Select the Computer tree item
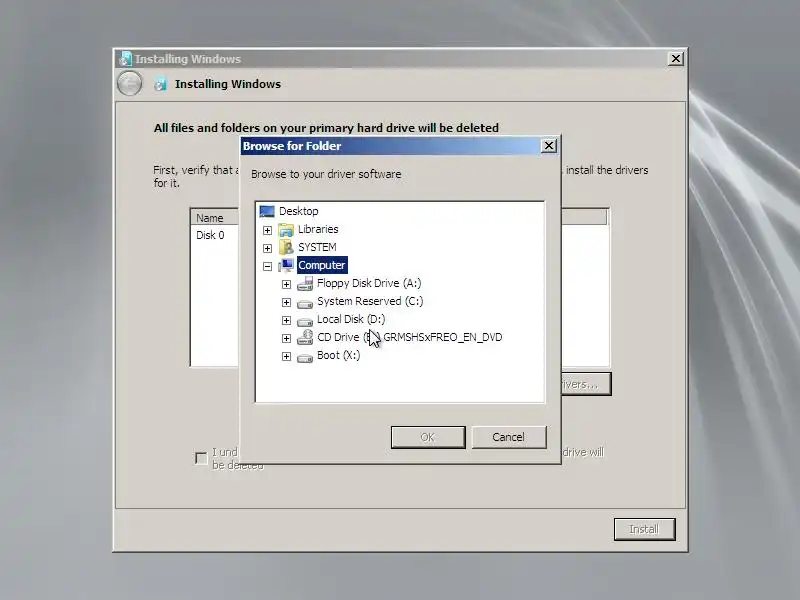Screen dimensions: 800x600 coord(321,265)
